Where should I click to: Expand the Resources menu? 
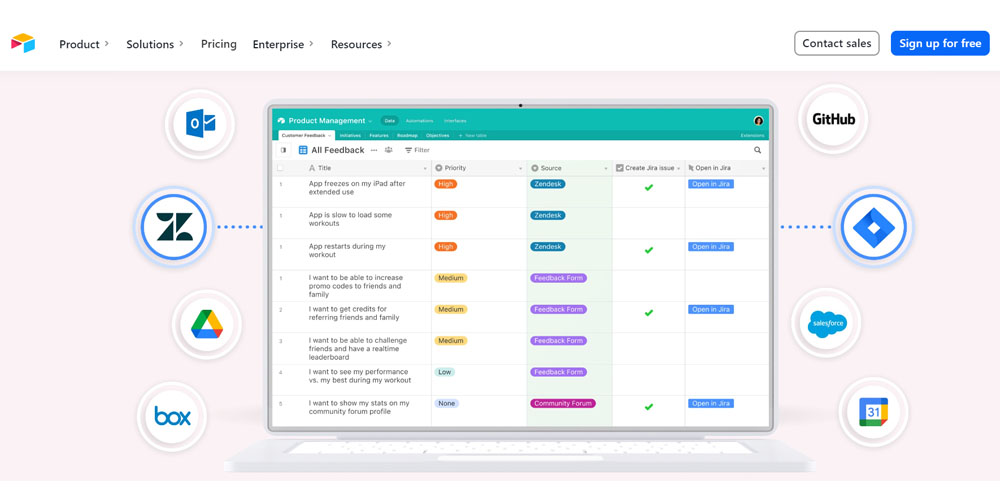361,44
